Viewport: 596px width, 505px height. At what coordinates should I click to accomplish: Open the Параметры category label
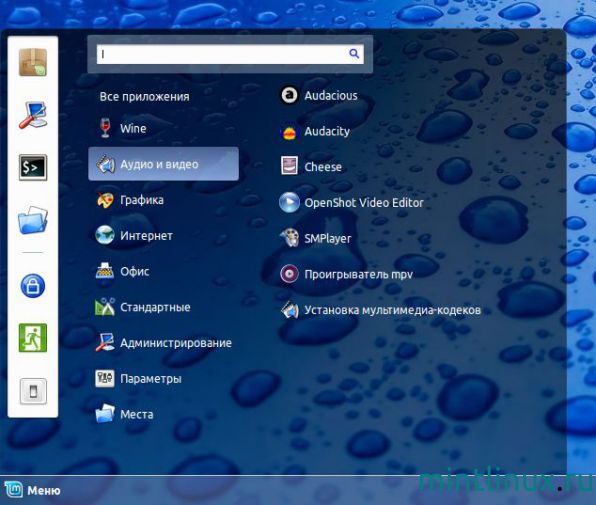[151, 379]
